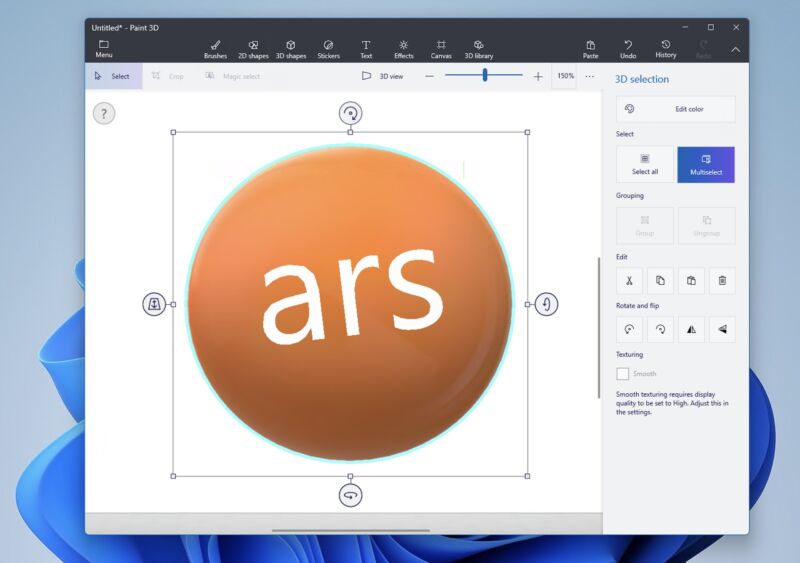Open the 3D shapes panel

point(290,49)
